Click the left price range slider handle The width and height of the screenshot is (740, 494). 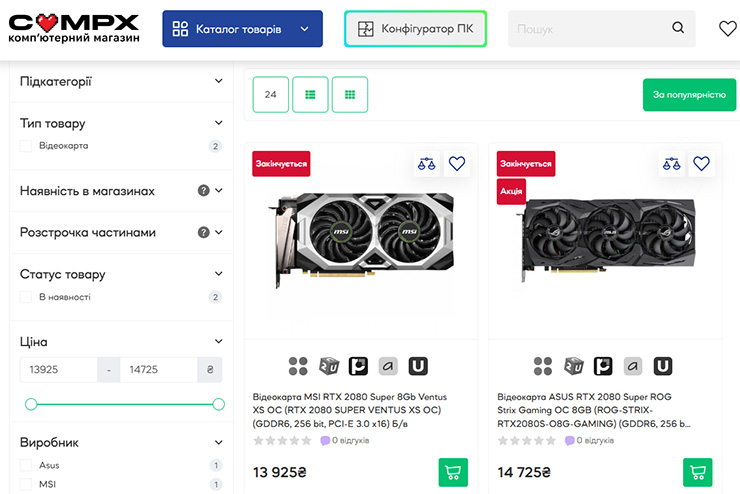pyautogui.click(x=31, y=404)
